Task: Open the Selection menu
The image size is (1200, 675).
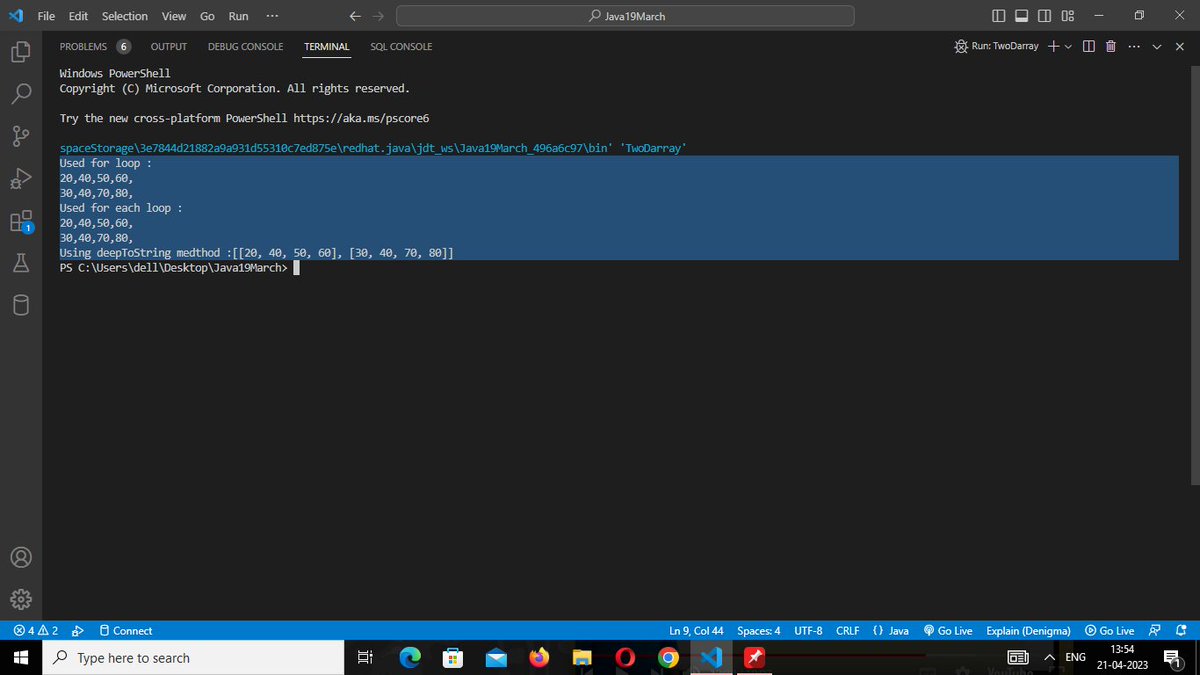Action: click(125, 16)
